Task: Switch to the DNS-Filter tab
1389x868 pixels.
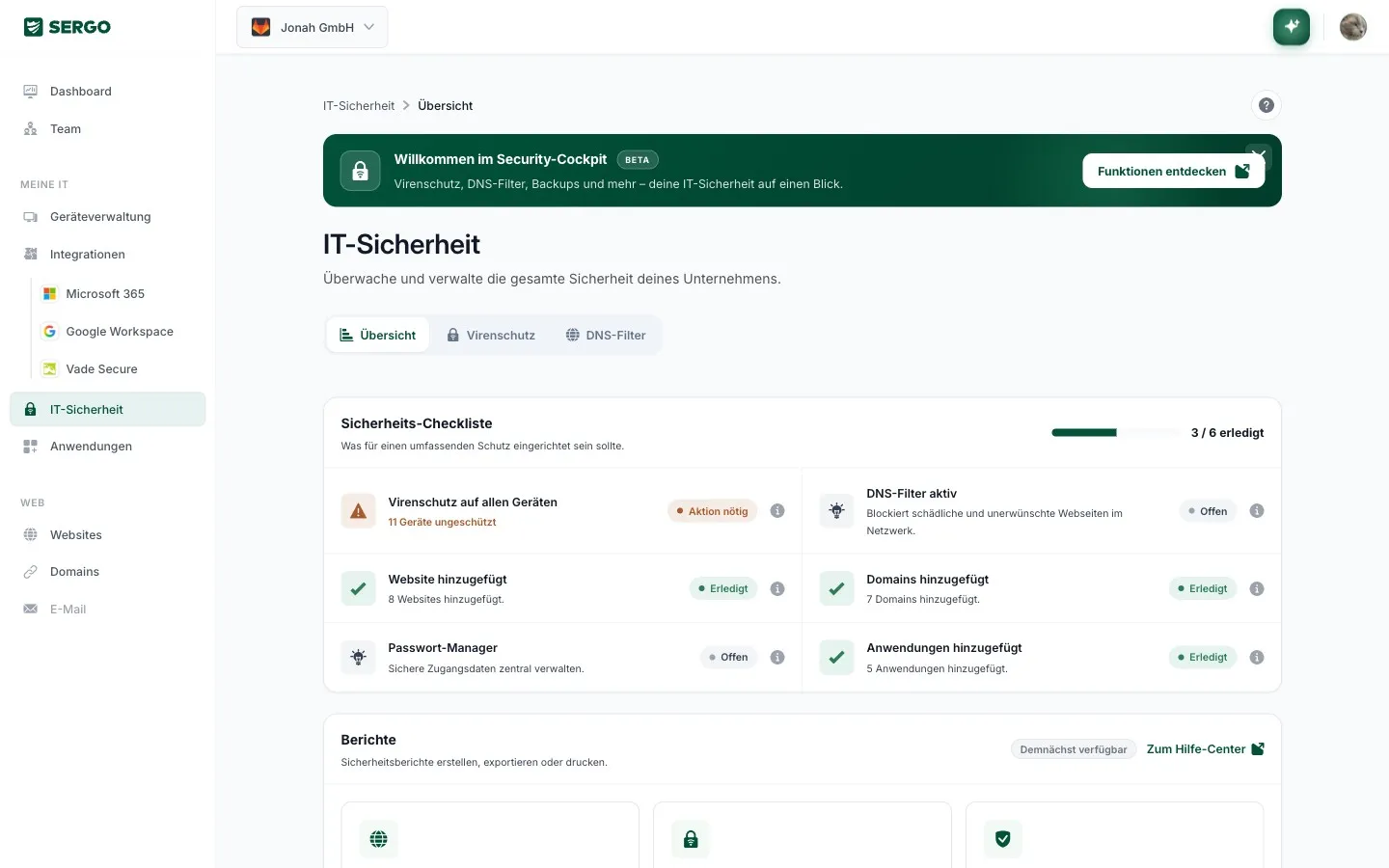Action: [x=606, y=335]
